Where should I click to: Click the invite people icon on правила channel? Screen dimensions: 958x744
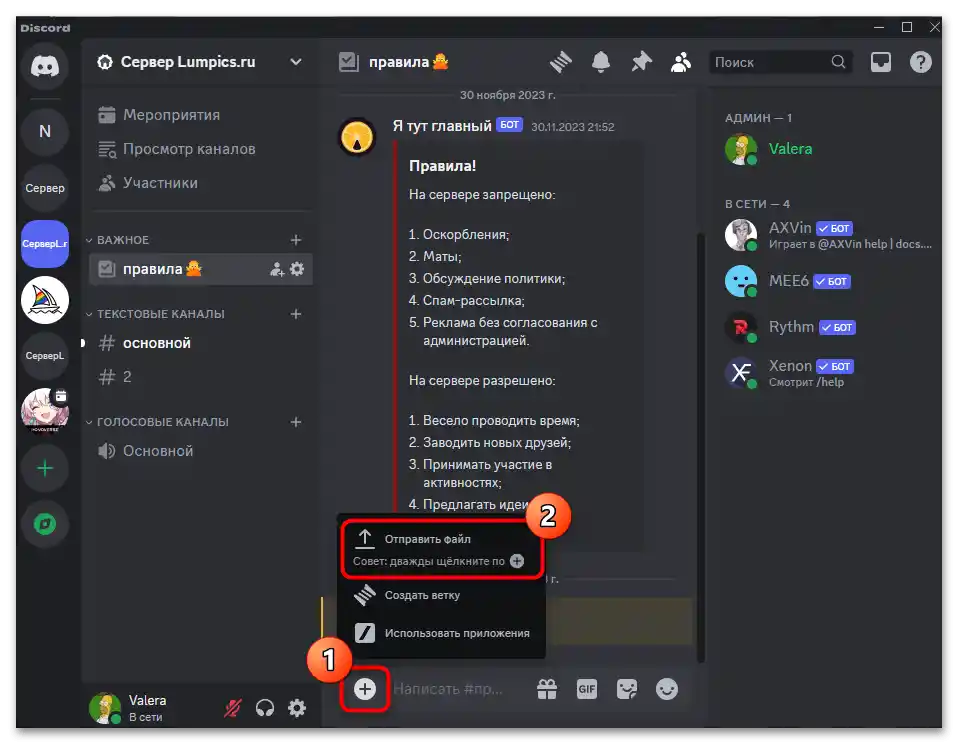click(277, 269)
